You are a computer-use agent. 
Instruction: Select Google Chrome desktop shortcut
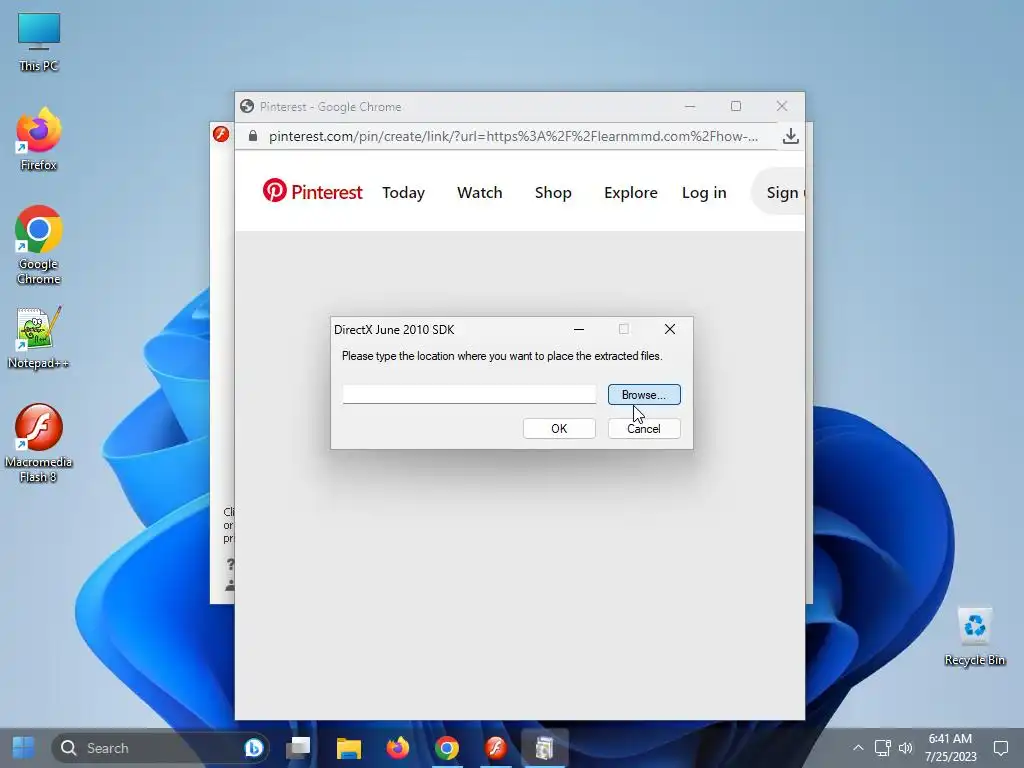pos(39,245)
